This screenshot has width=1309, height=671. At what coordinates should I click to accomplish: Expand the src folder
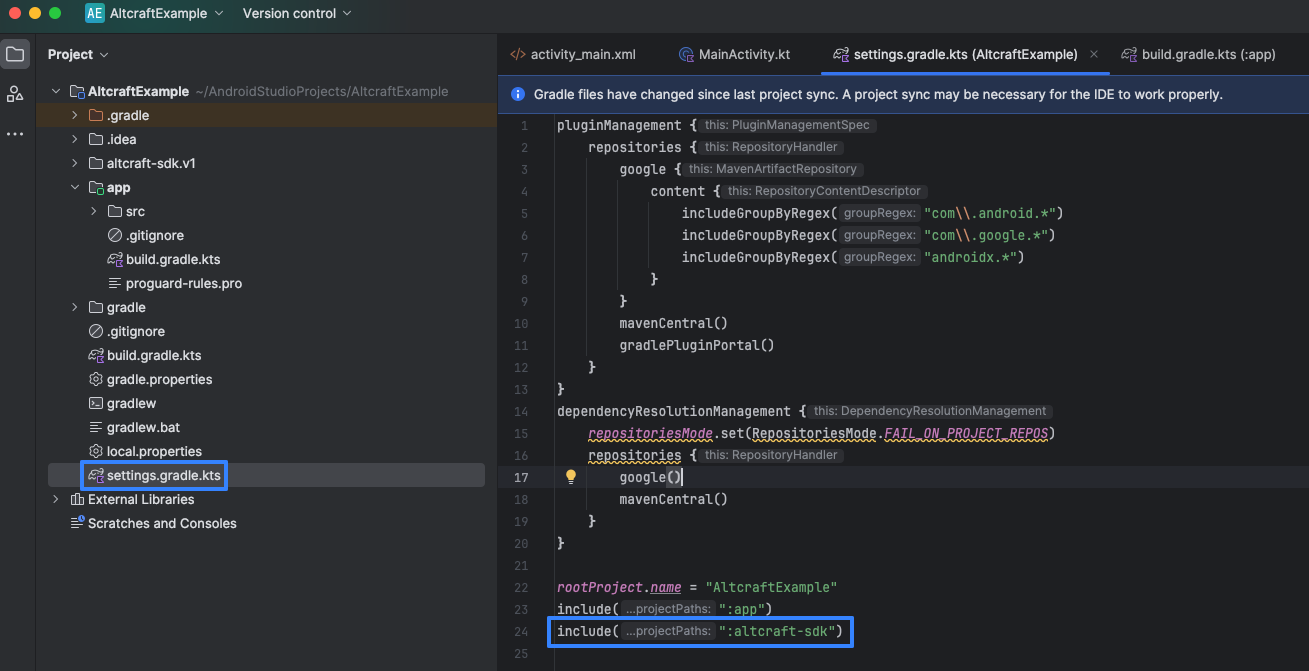click(x=94, y=211)
